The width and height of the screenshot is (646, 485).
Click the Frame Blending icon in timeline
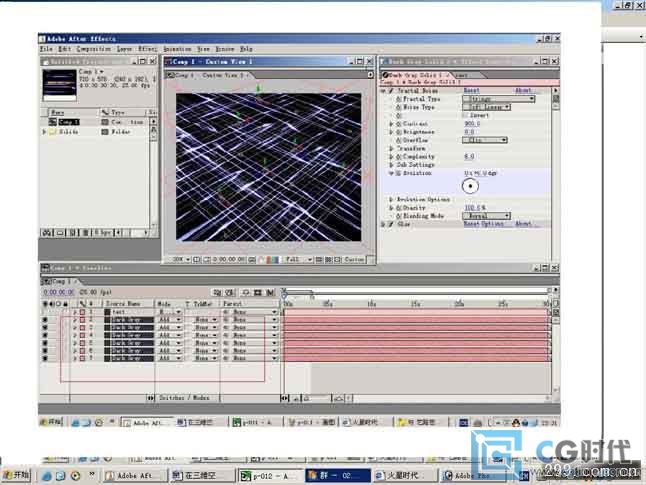257,293
